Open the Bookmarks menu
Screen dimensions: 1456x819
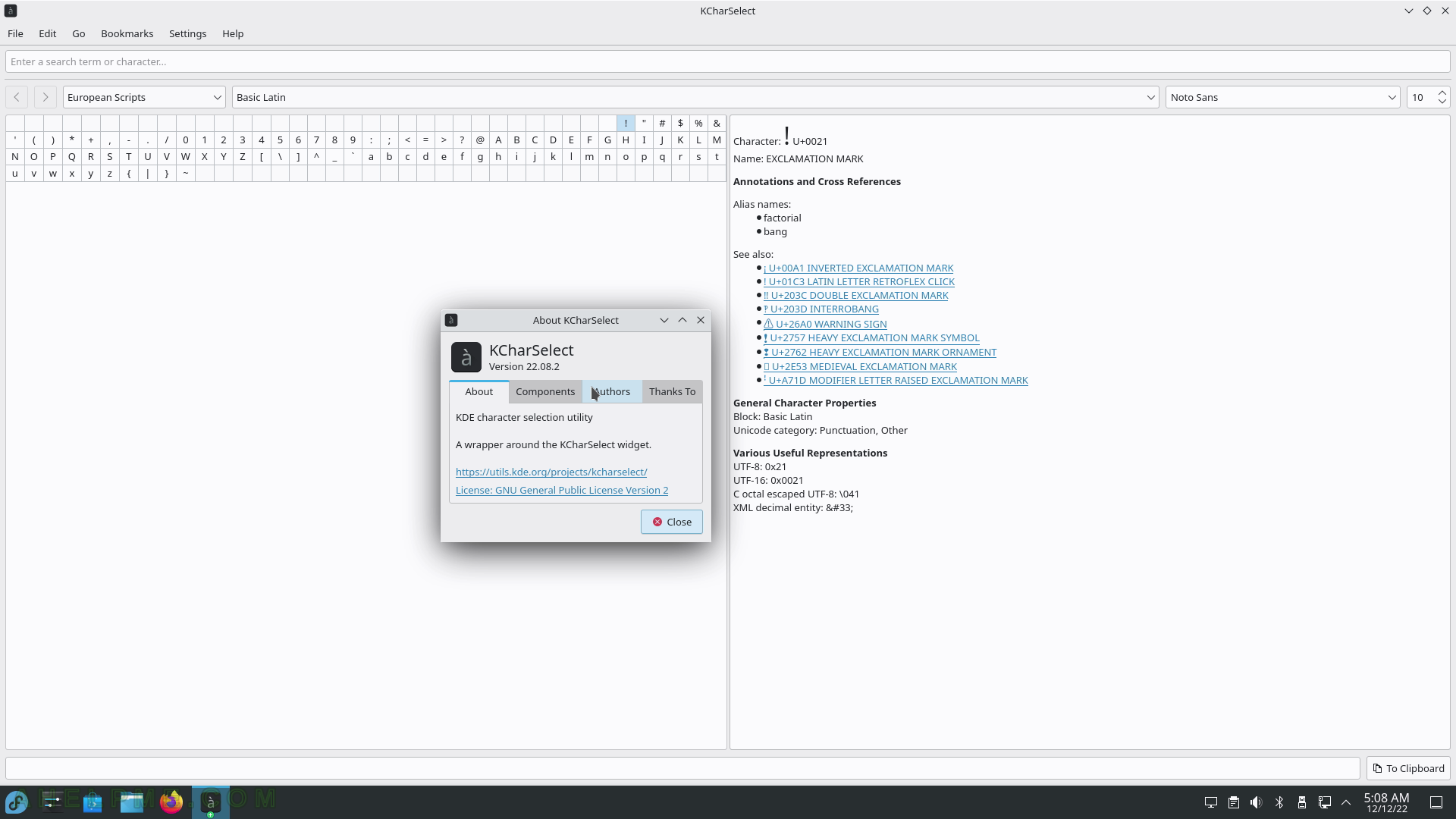coord(127,33)
